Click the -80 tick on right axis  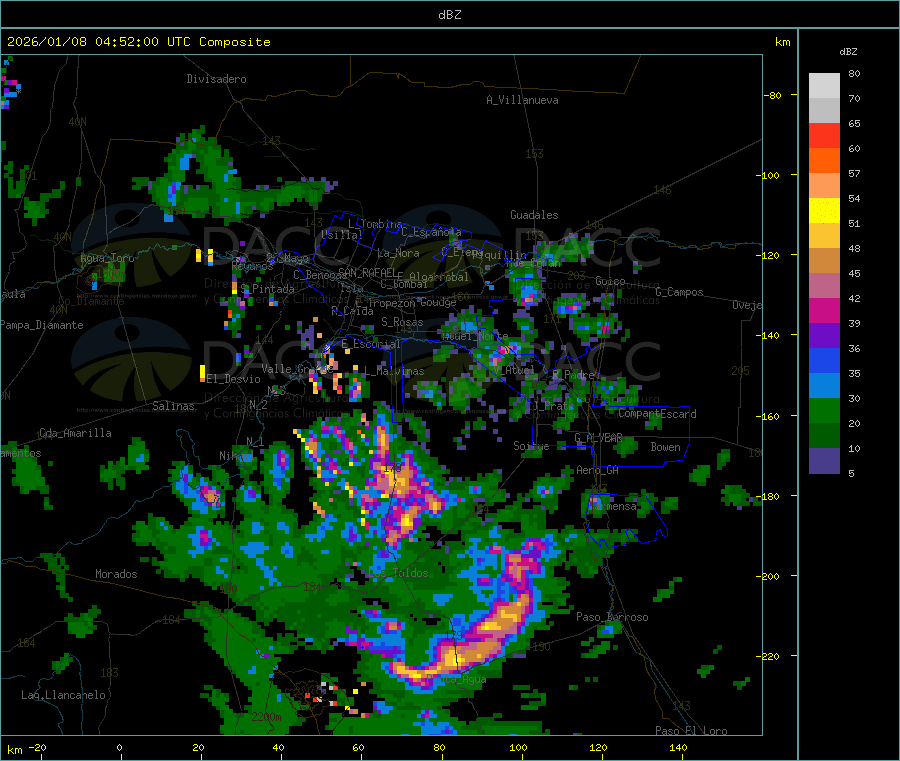pyautogui.click(x=773, y=95)
